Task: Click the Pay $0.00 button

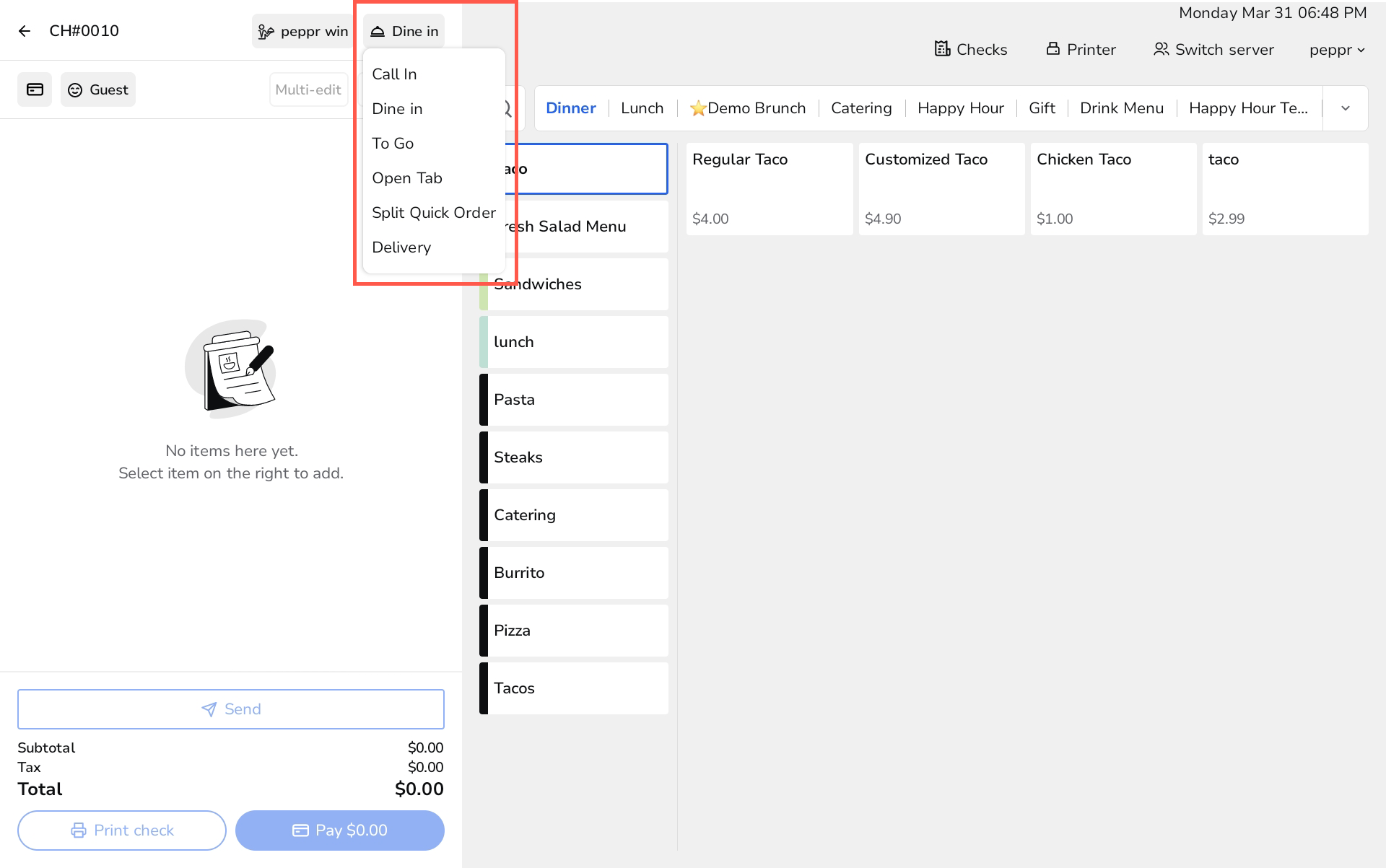Action: 339,830
